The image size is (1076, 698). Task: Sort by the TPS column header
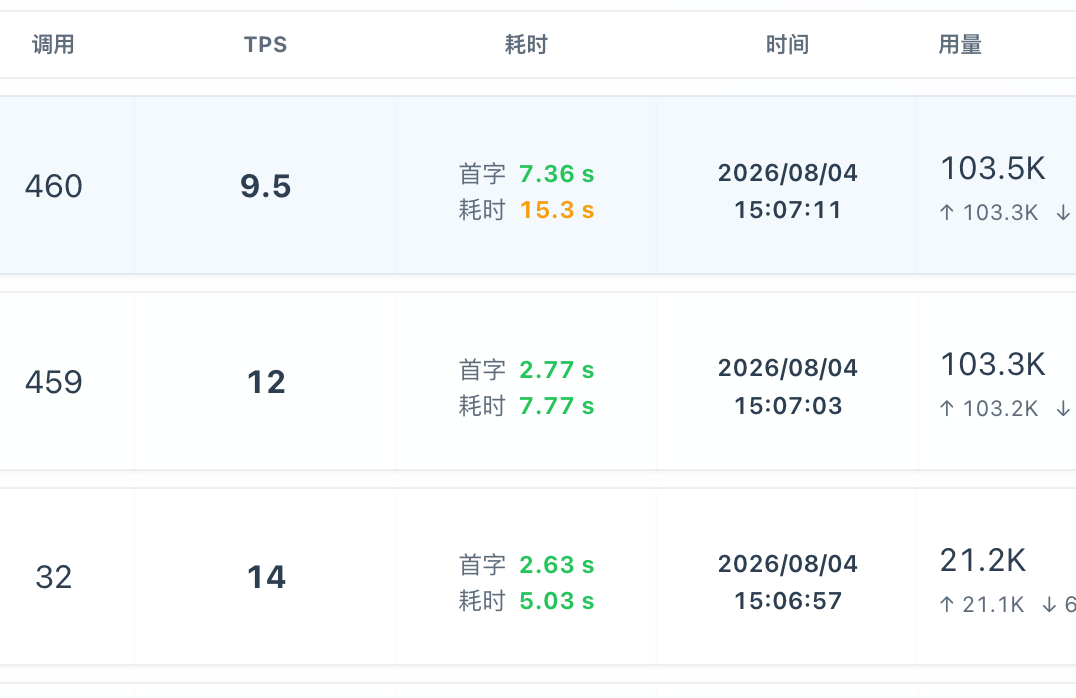pos(266,45)
